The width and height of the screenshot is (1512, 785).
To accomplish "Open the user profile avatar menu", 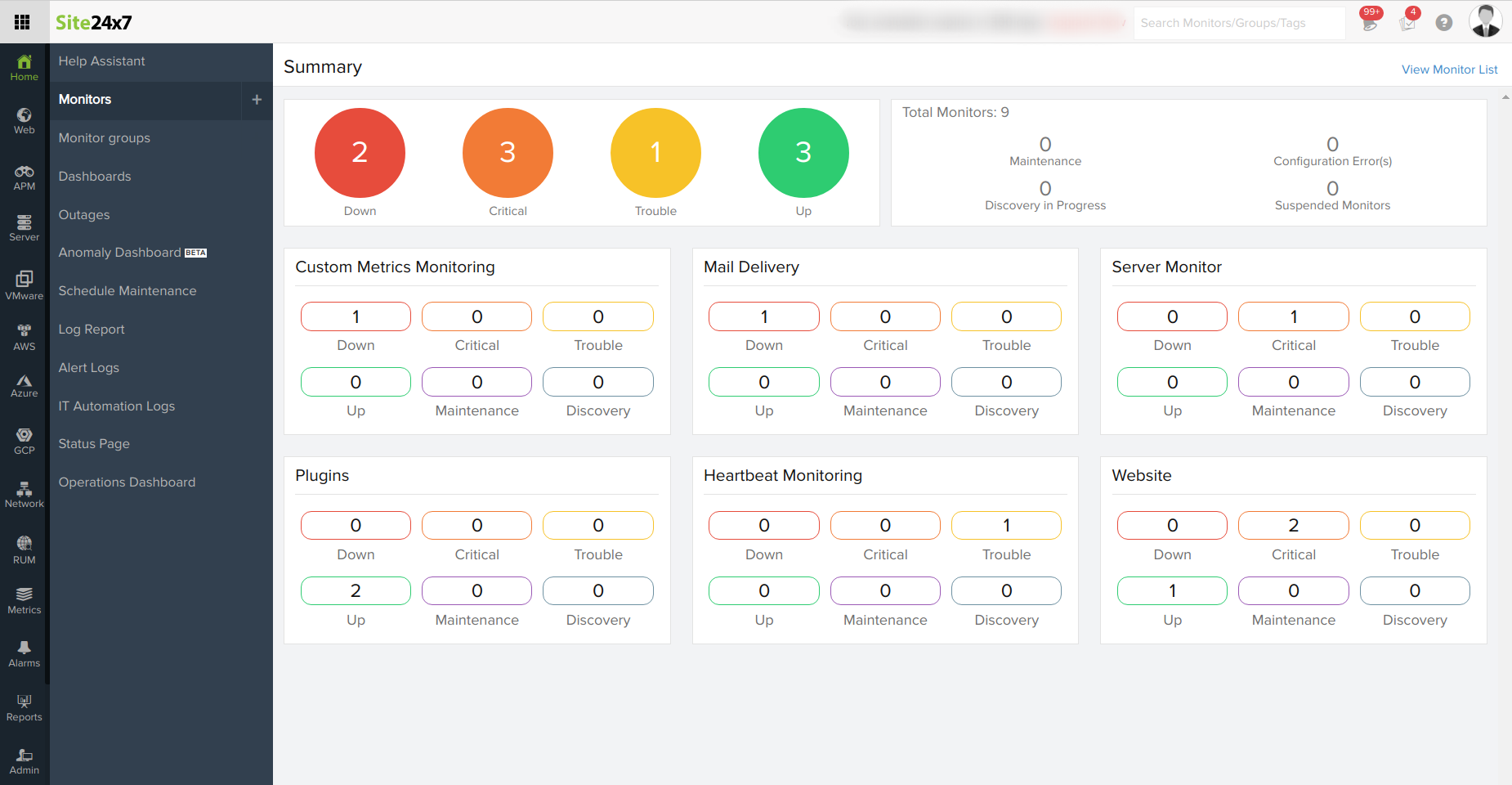I will (x=1485, y=21).
